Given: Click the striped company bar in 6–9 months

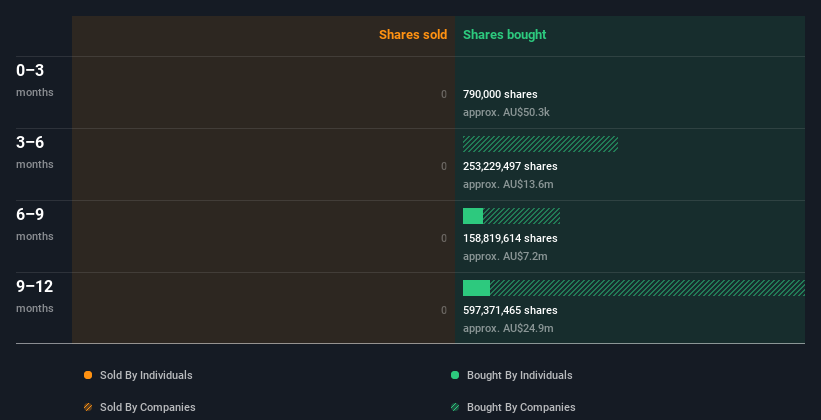Looking at the screenshot, I should (x=522, y=216).
